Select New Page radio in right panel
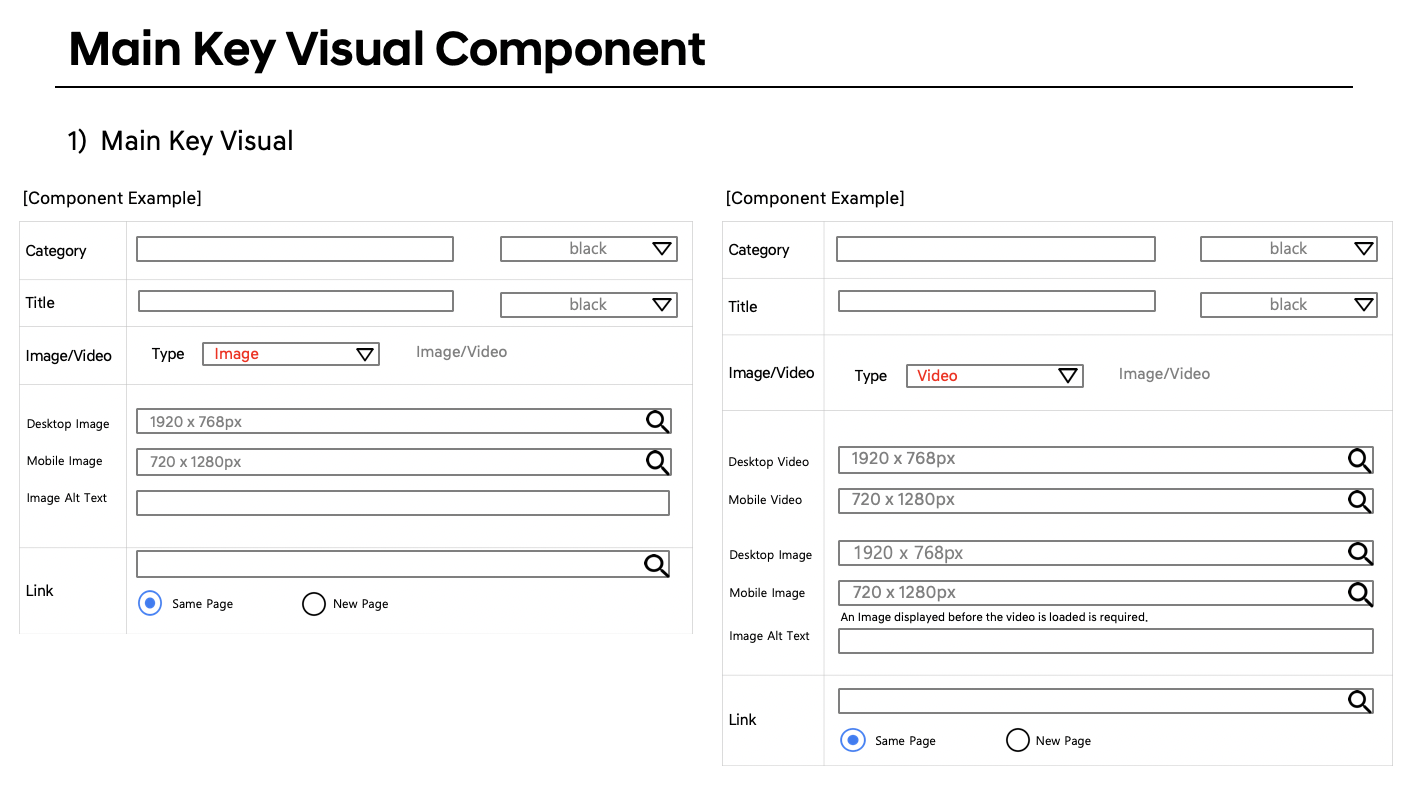Image resolution: width=1402 pixels, height=794 pixels. 1017,741
